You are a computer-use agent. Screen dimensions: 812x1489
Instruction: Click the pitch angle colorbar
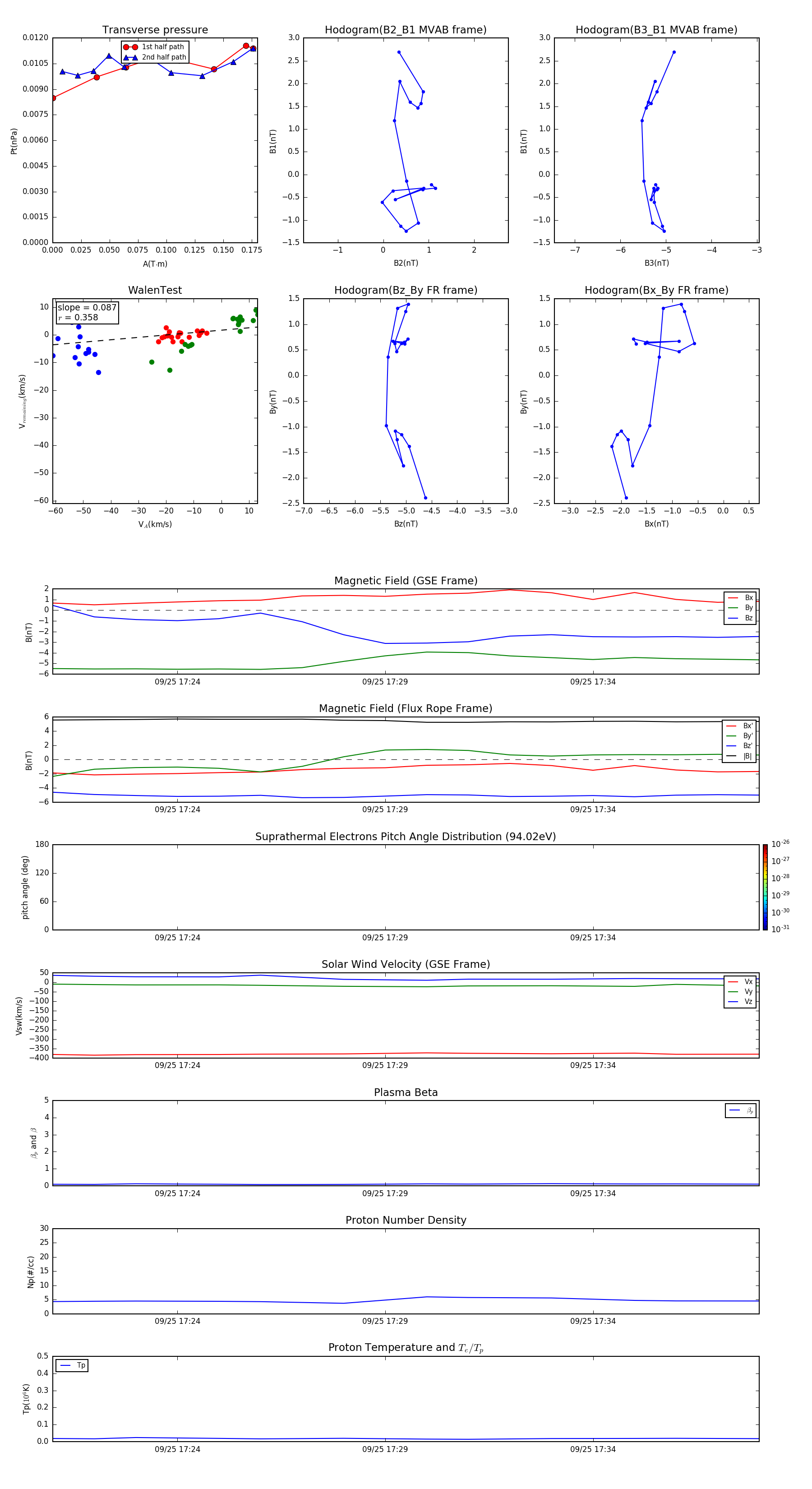pos(765,887)
